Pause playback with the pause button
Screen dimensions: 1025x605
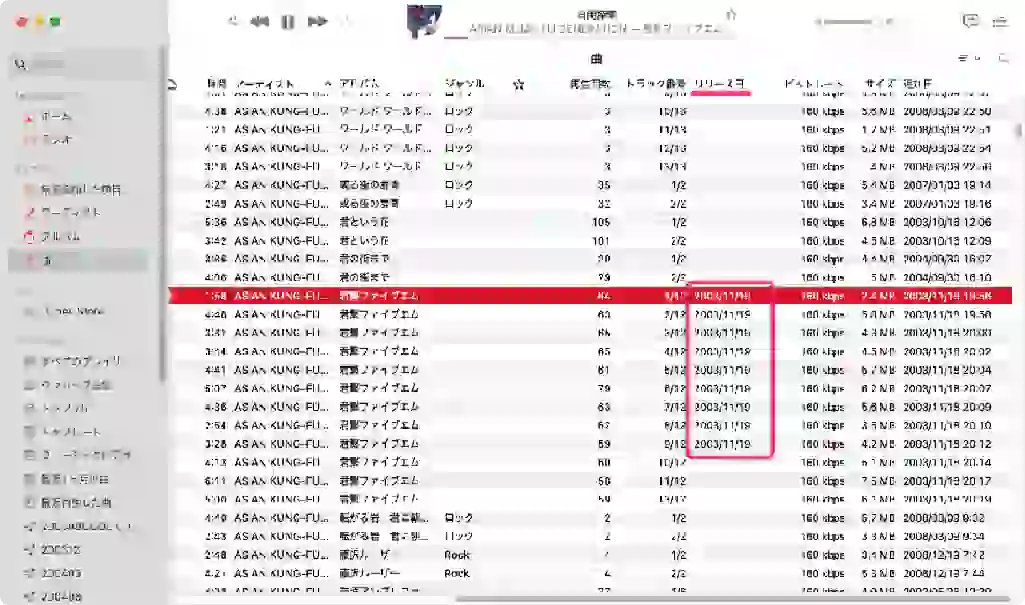[x=288, y=22]
